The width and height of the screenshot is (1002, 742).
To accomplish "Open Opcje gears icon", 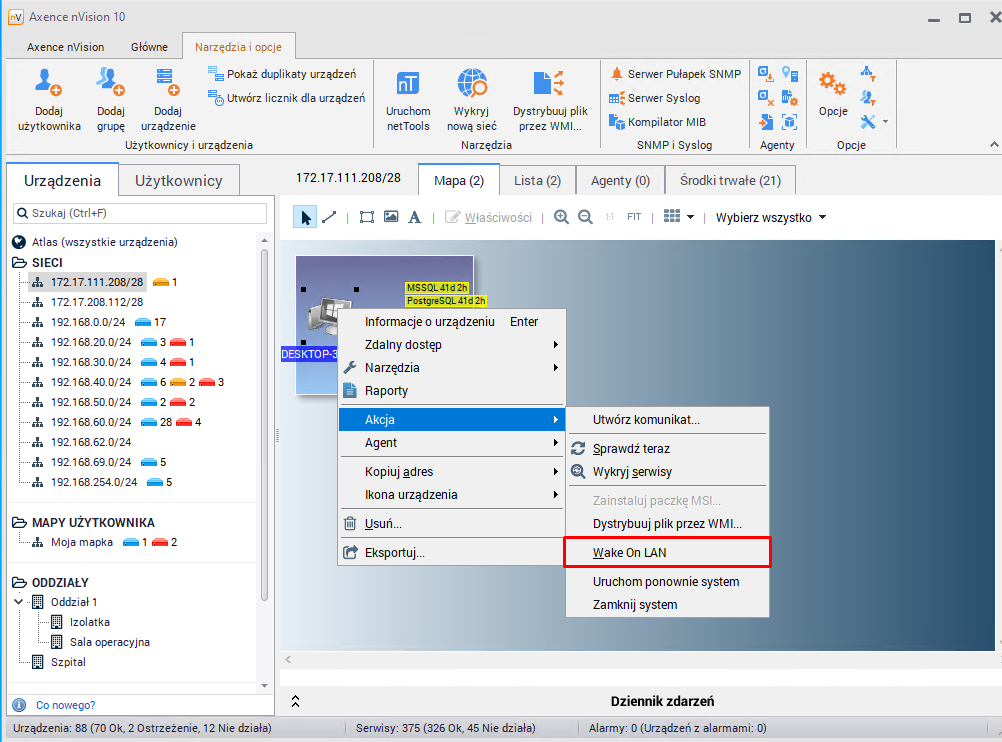I will coord(832,84).
